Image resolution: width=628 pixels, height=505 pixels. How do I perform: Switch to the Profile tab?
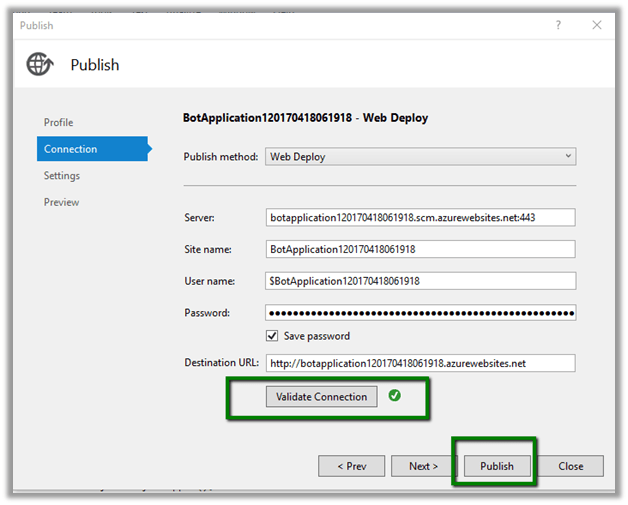(58, 122)
